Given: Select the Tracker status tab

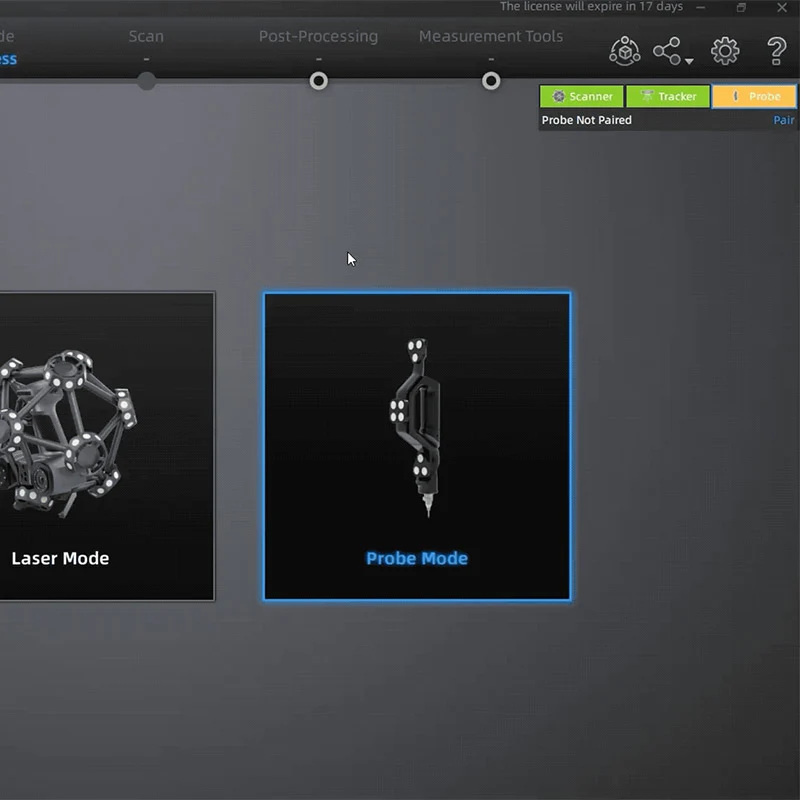Looking at the screenshot, I should coord(668,96).
